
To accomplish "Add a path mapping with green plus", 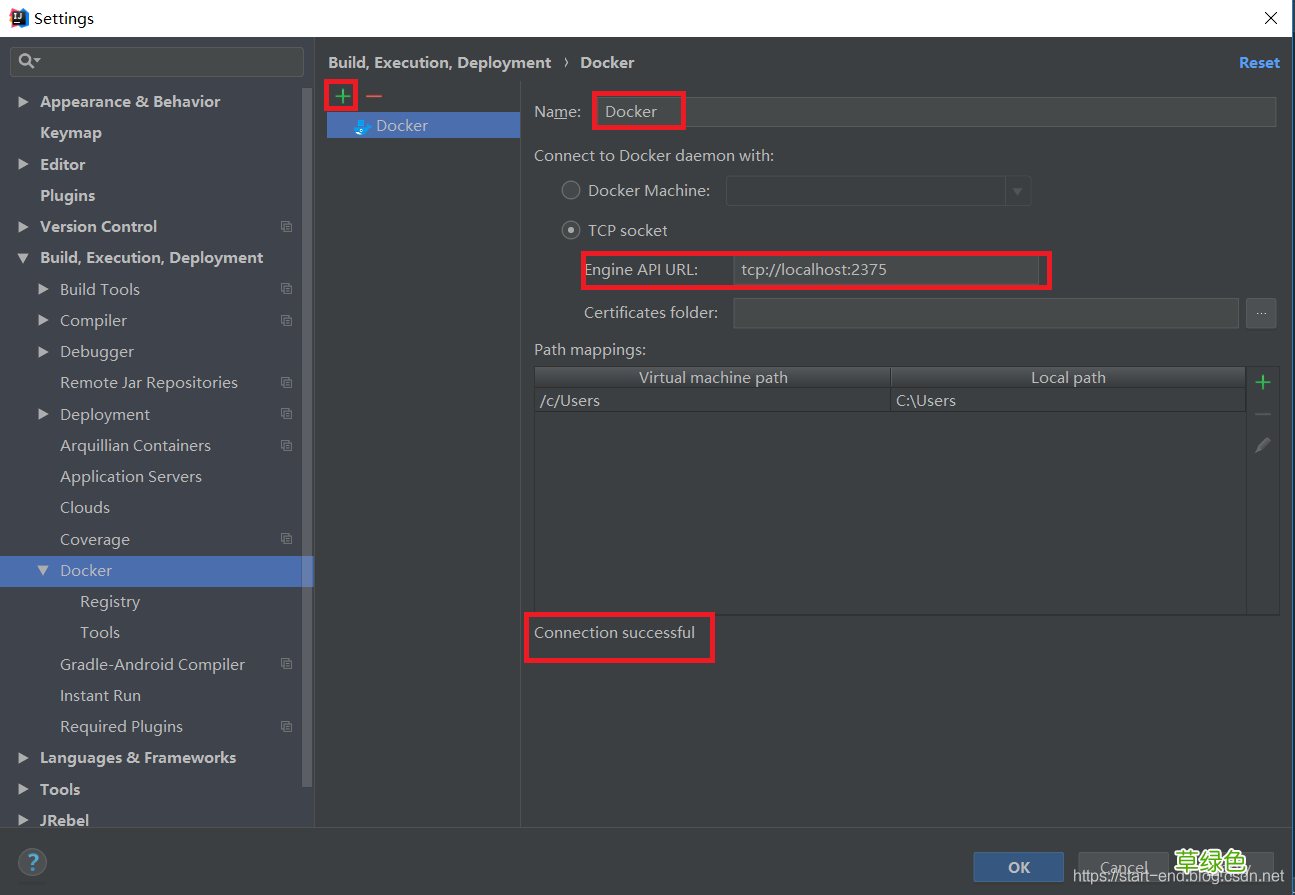I will (x=1263, y=382).
